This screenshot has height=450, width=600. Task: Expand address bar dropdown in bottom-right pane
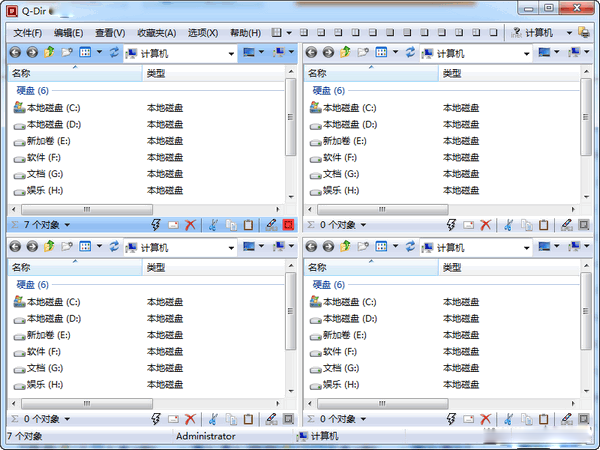[527, 248]
